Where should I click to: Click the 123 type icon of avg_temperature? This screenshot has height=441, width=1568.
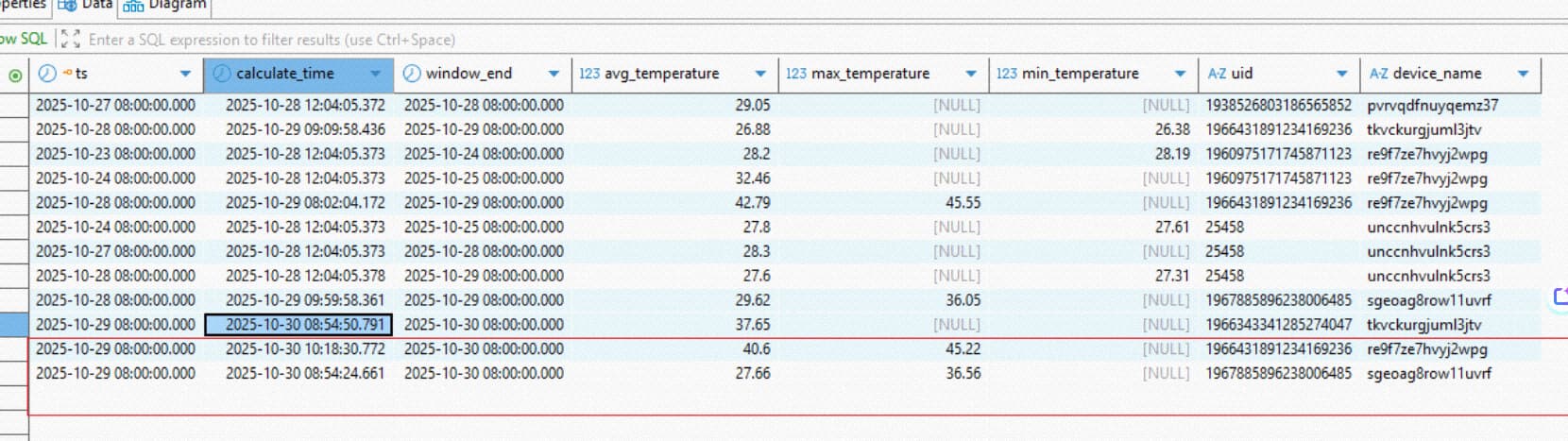pos(589,74)
